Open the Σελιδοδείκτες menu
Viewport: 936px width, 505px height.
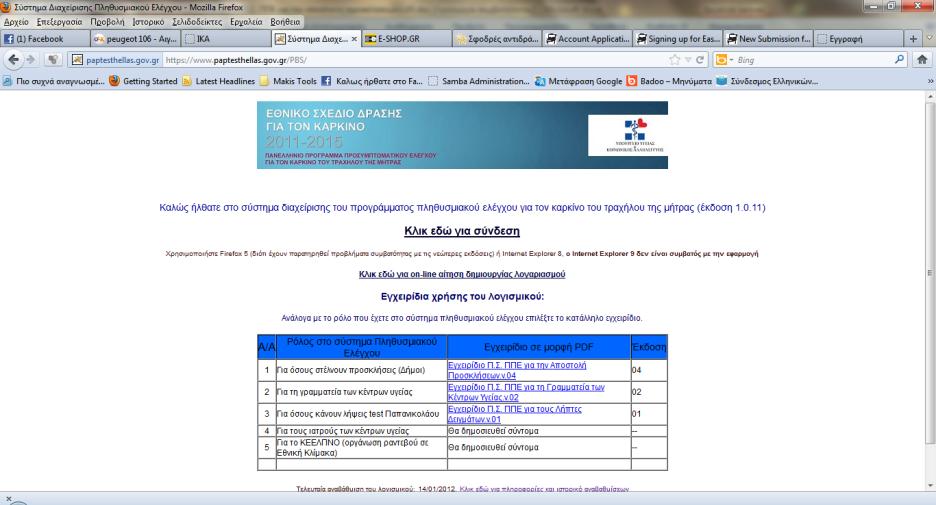coord(197,21)
